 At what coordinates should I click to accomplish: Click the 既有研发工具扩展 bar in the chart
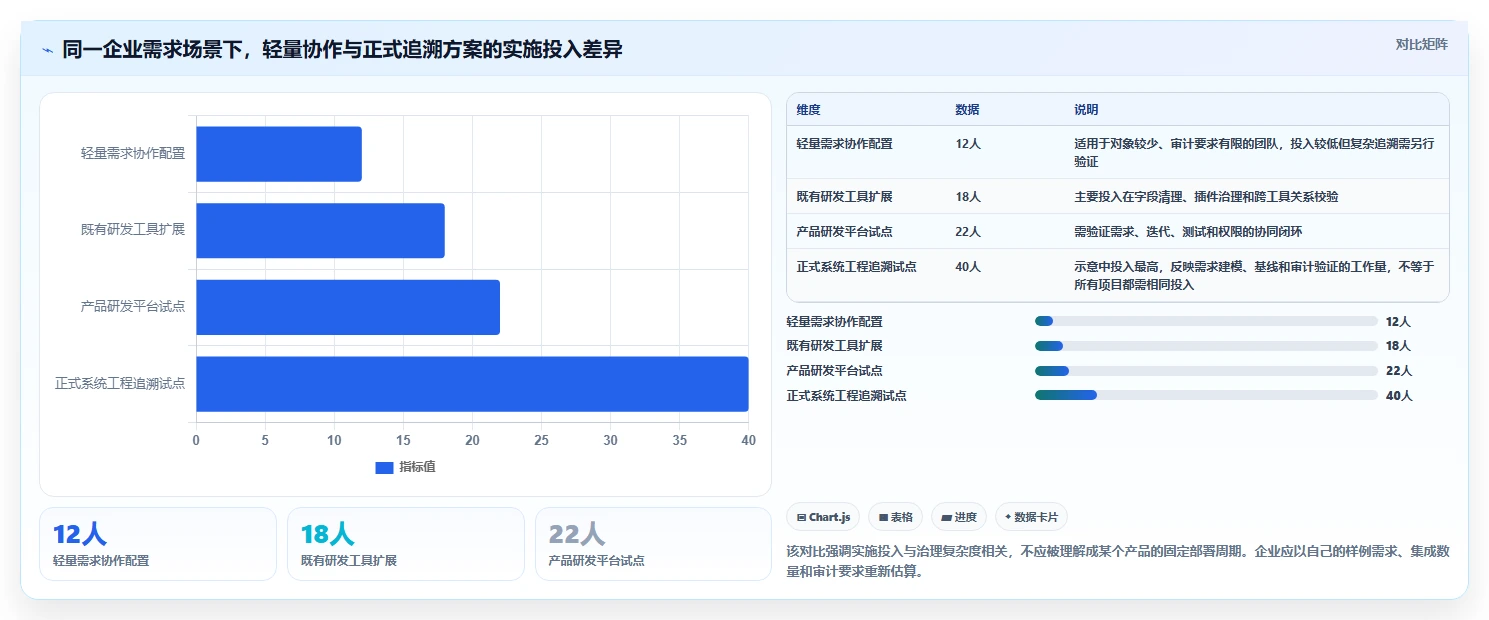(320, 231)
